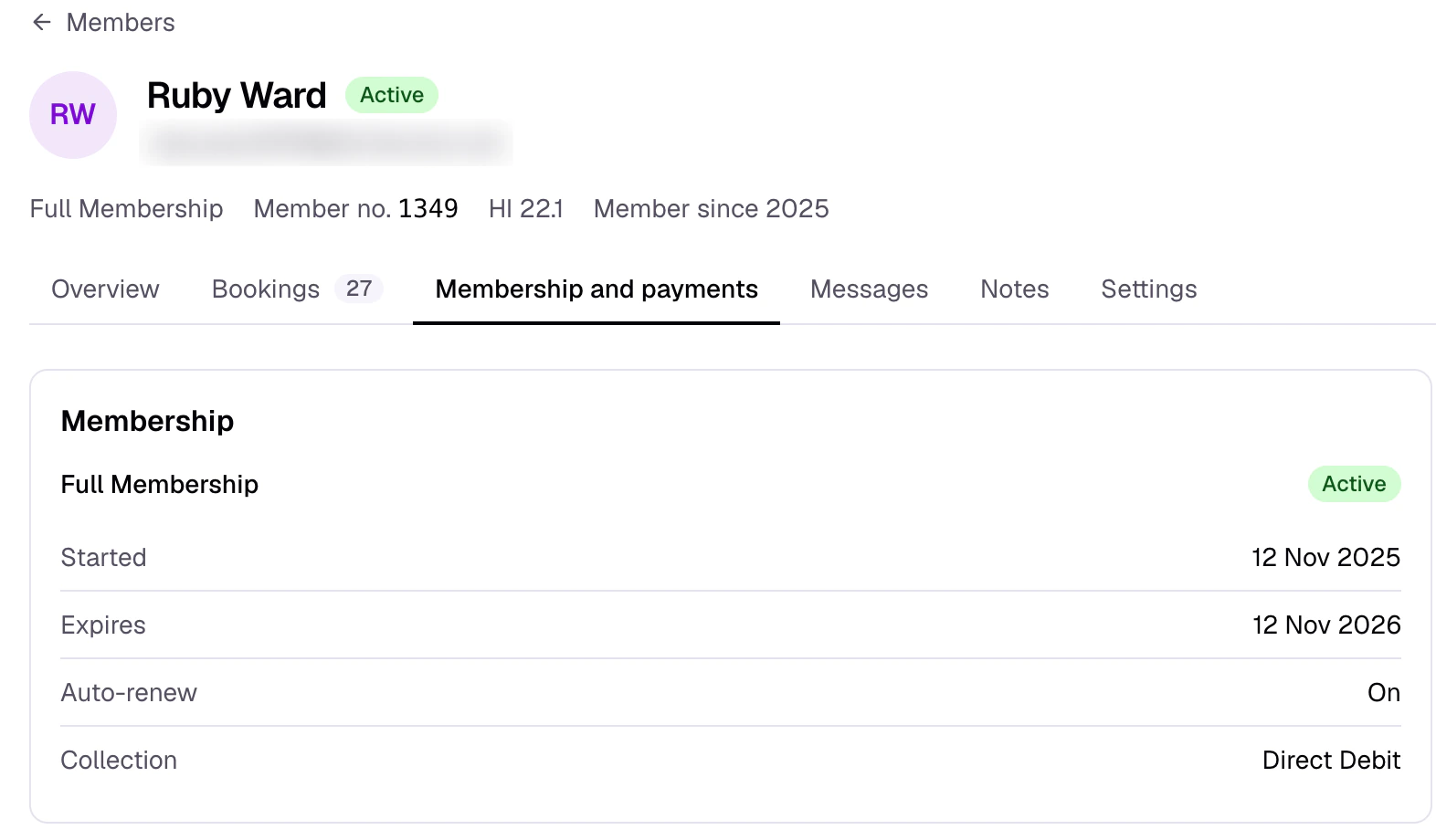This screenshot has height=840, width=1436.
Task: Click the Member since 2025 text
Action: click(711, 209)
